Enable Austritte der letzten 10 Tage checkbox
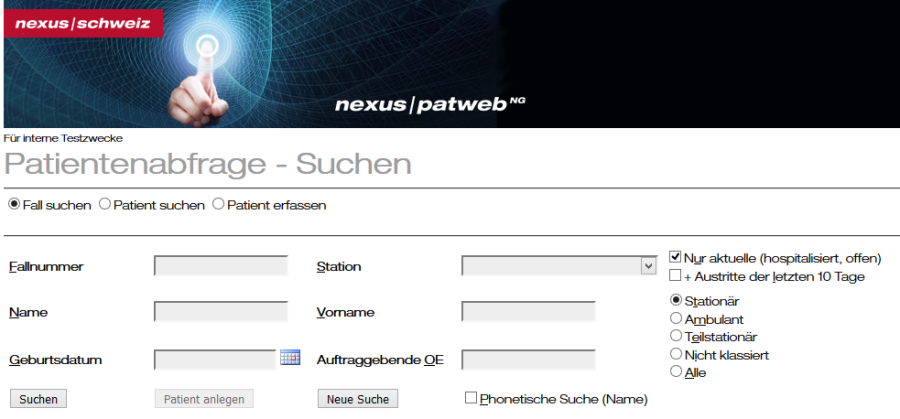900x419 pixels. tap(675, 276)
